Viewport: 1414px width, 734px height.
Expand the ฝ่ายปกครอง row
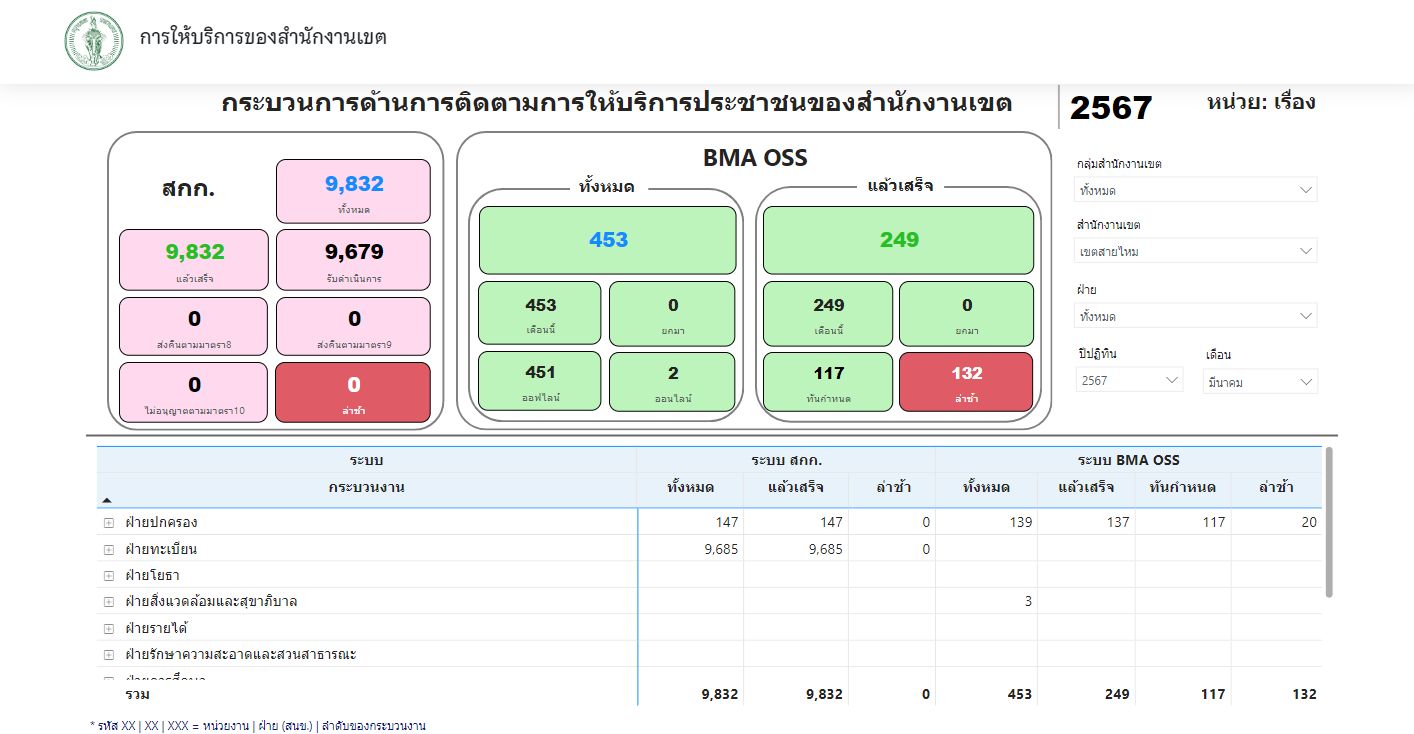(x=109, y=523)
